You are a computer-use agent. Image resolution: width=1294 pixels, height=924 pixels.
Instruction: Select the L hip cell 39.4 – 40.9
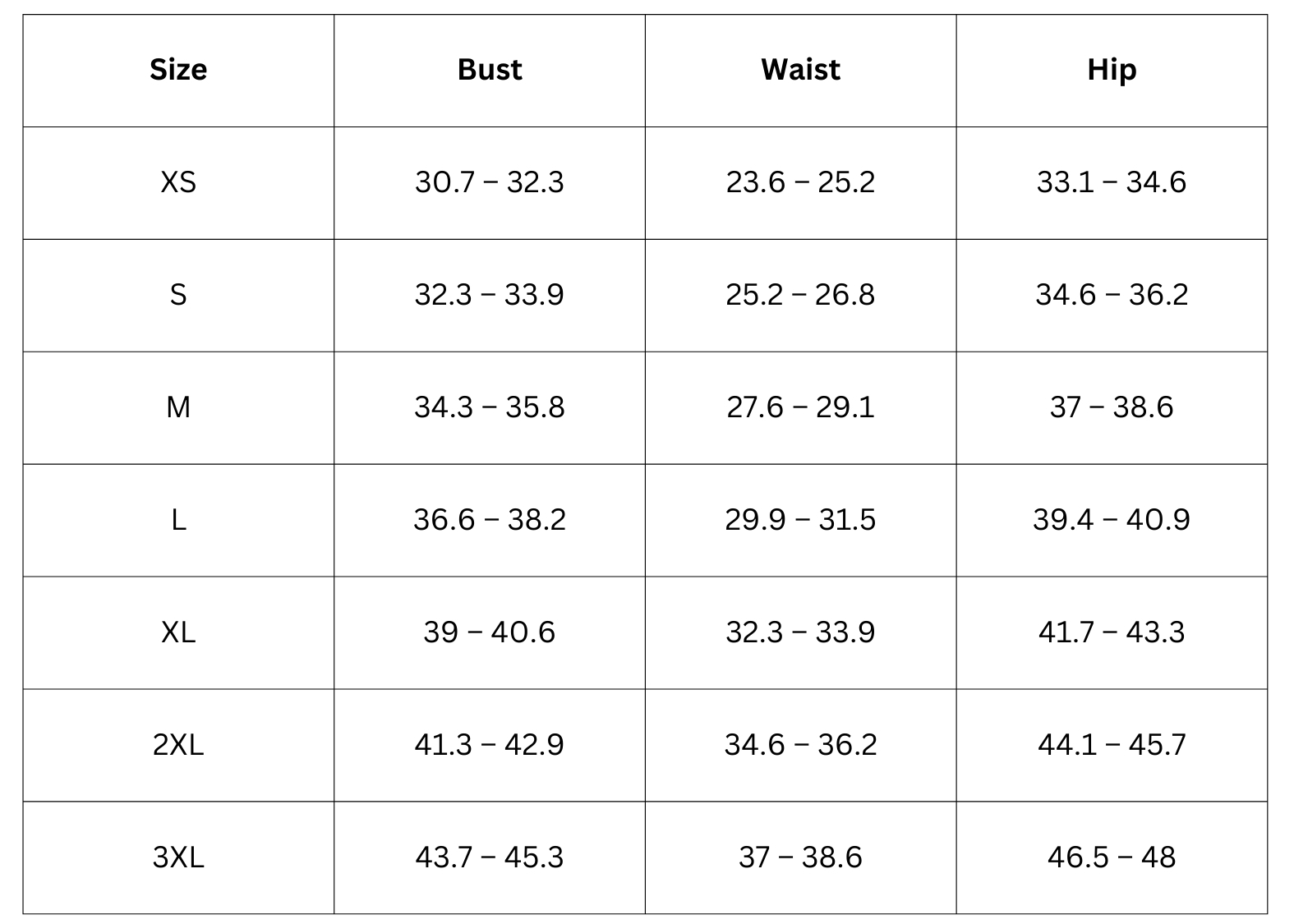(1112, 520)
